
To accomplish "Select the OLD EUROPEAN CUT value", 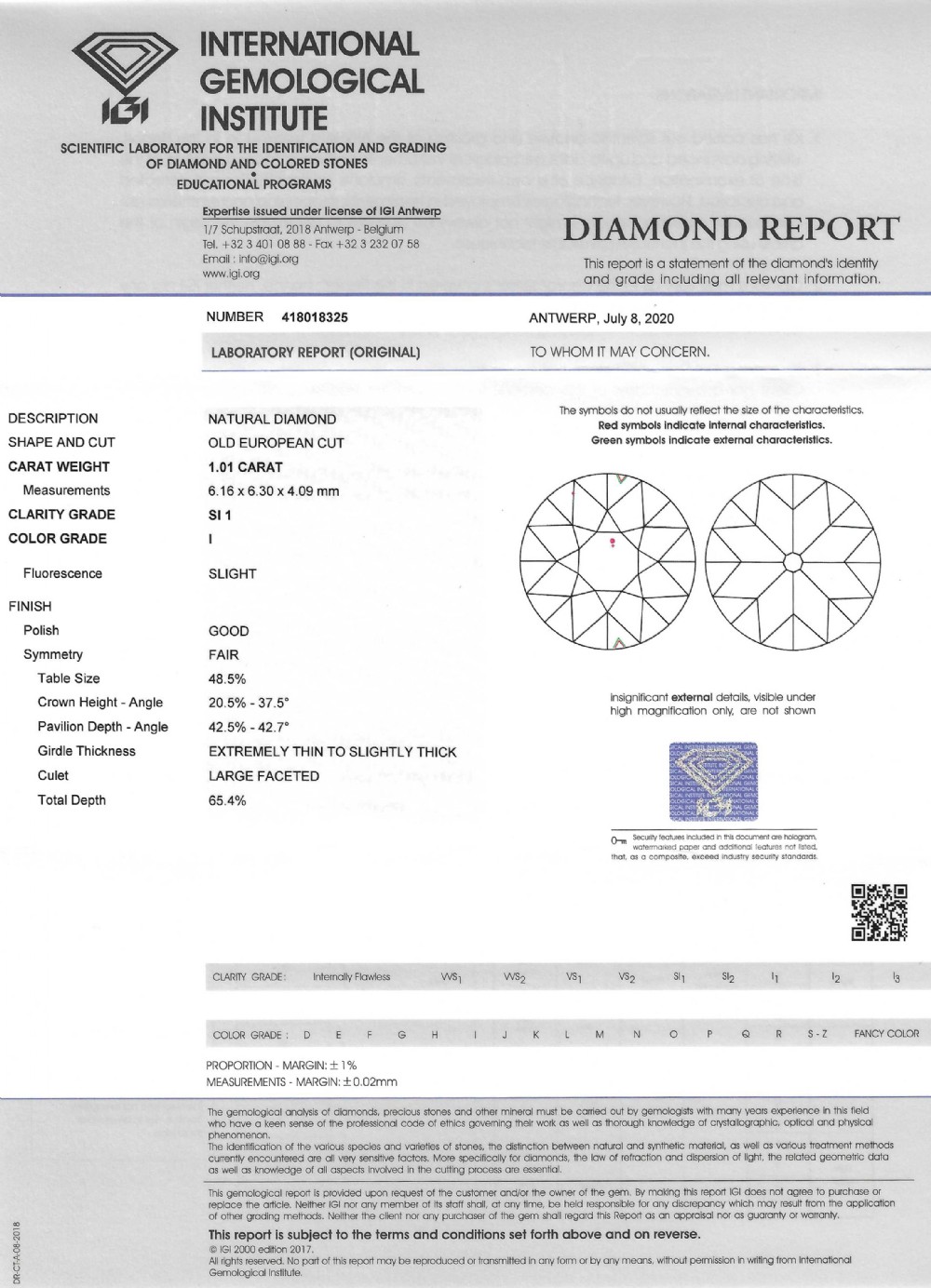I will coord(276,443).
